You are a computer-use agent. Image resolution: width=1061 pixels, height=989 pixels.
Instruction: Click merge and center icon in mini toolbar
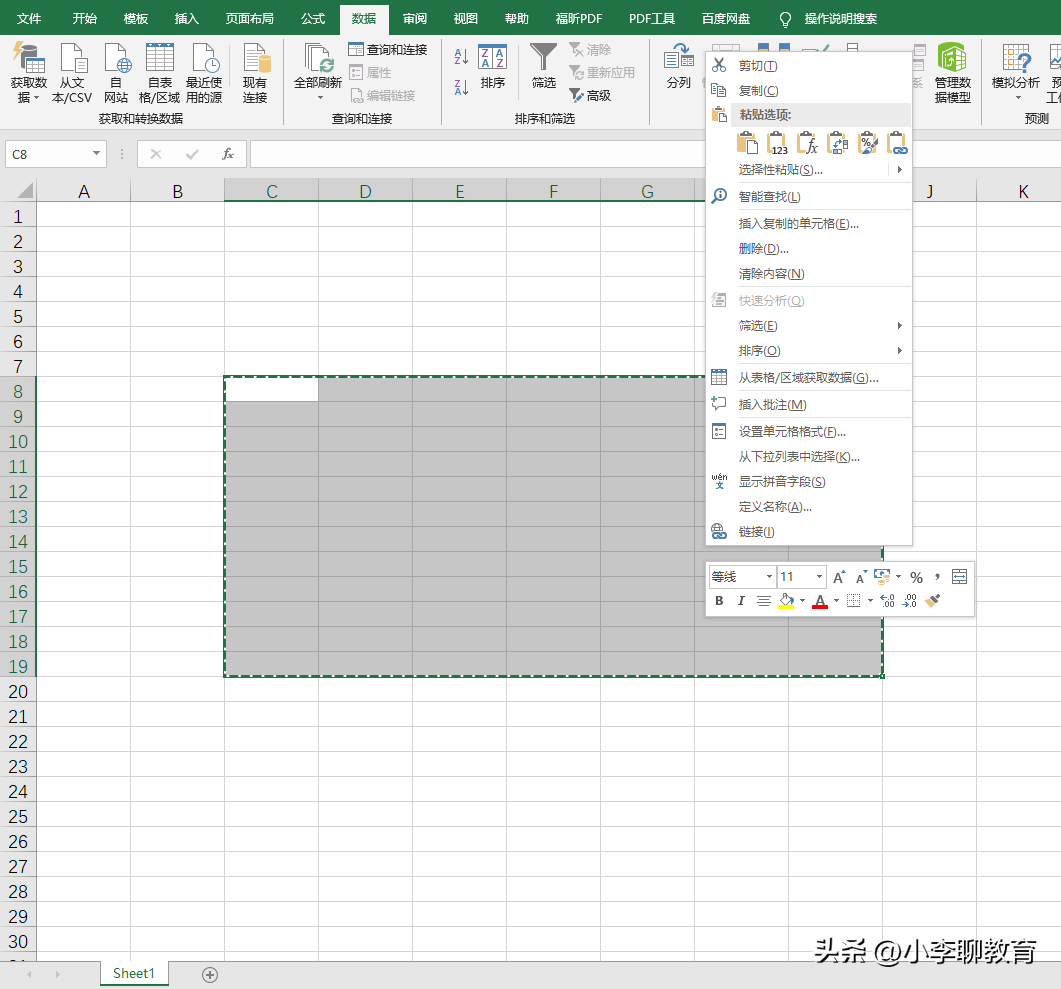pyautogui.click(x=960, y=577)
